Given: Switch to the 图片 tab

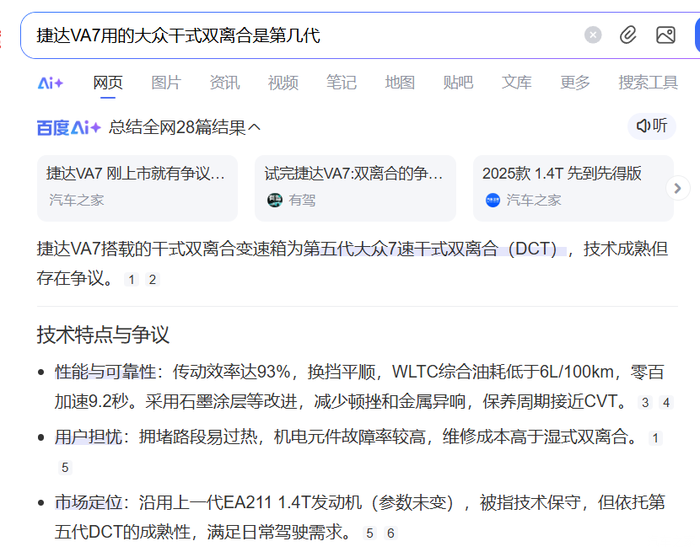Looking at the screenshot, I should point(166,83).
